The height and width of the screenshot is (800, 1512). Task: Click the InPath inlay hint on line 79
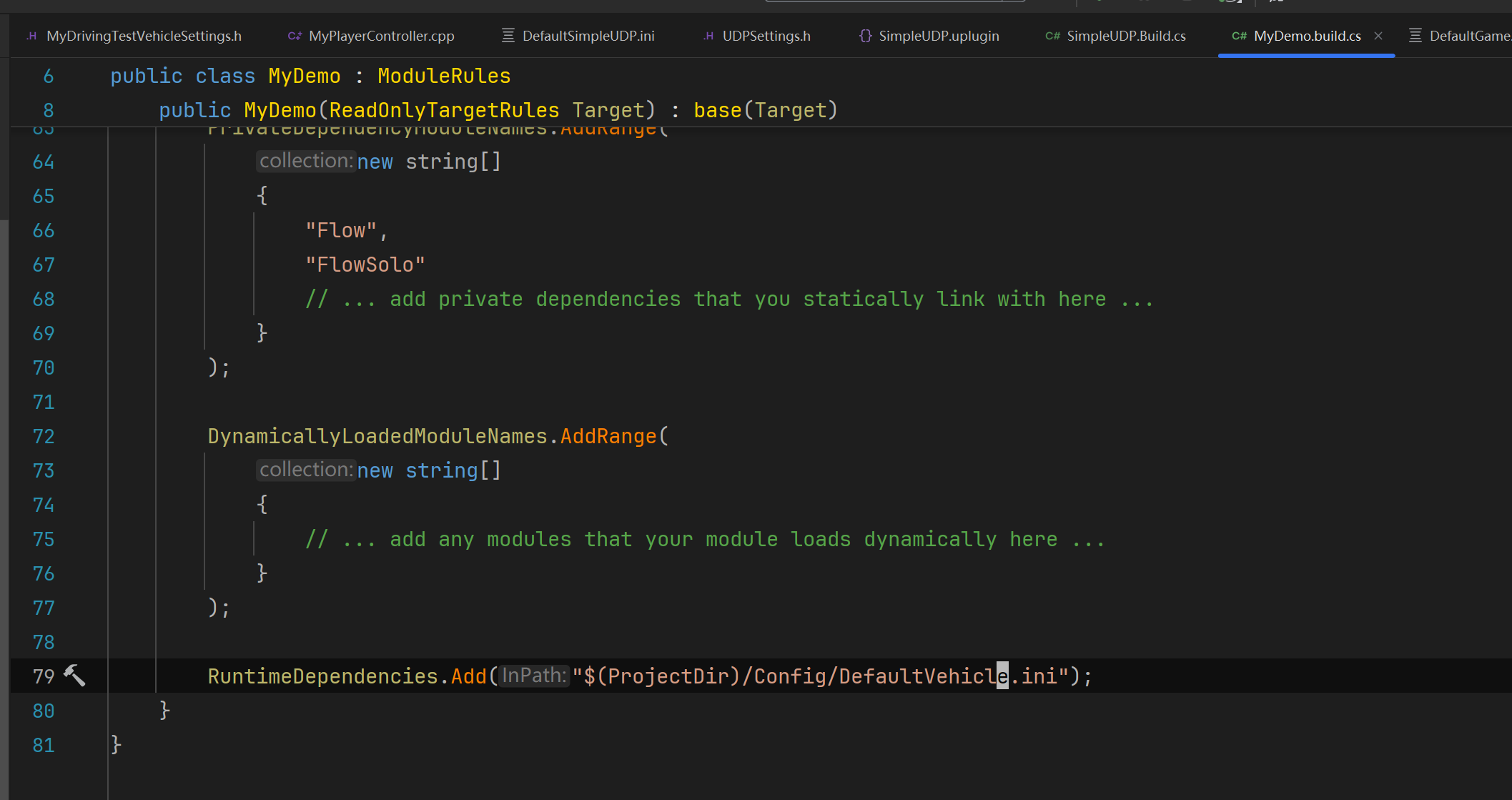533,676
